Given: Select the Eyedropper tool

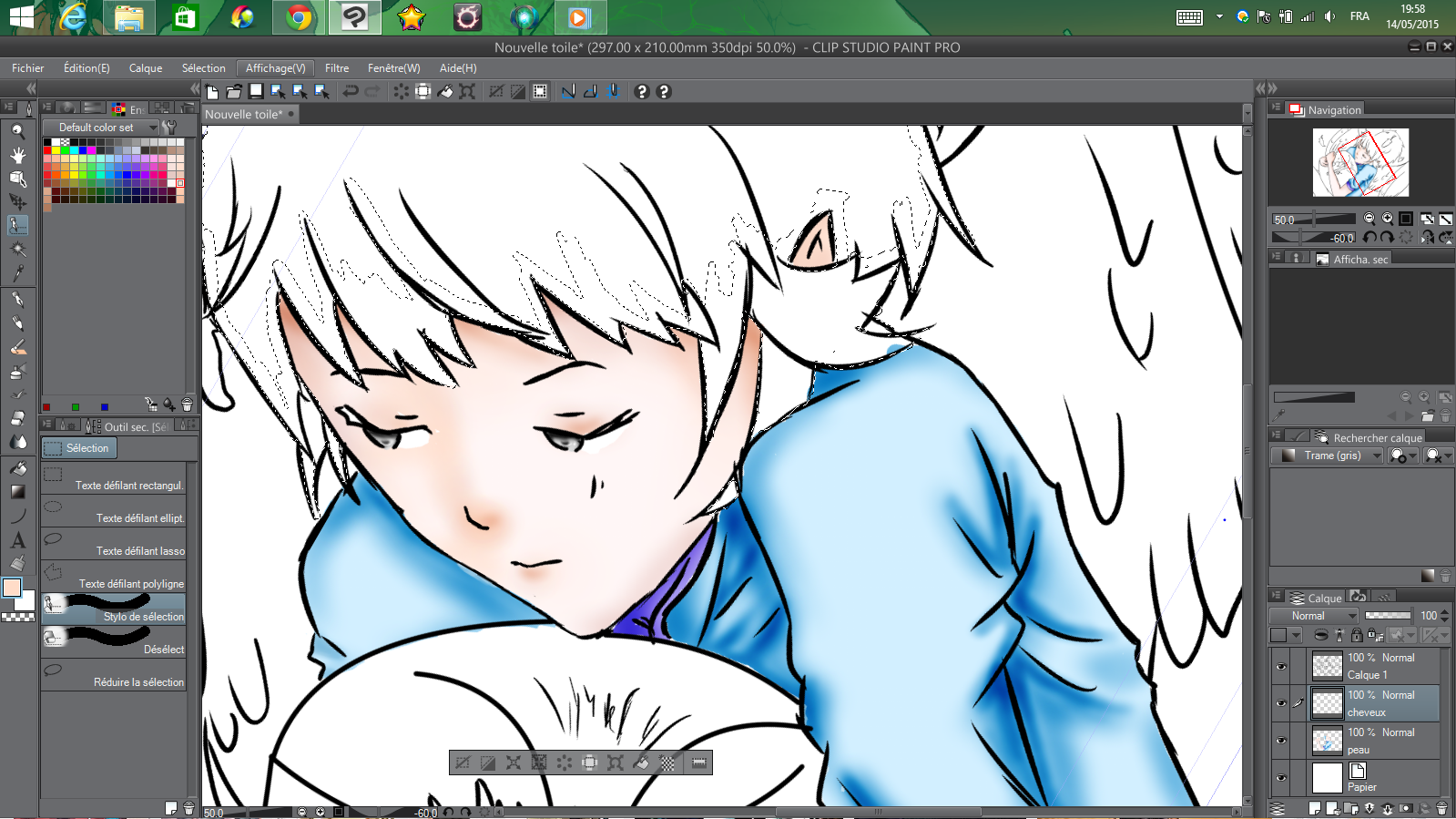Looking at the screenshot, I should [17, 272].
